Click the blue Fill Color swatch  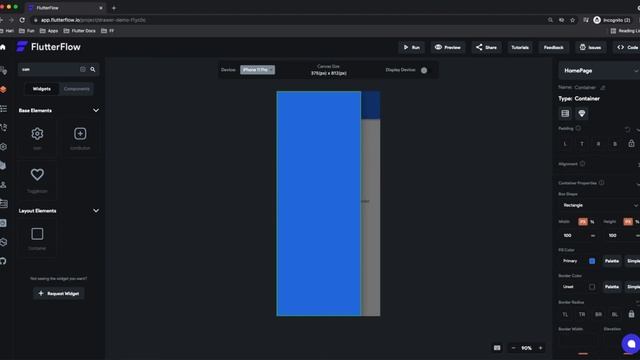592,261
